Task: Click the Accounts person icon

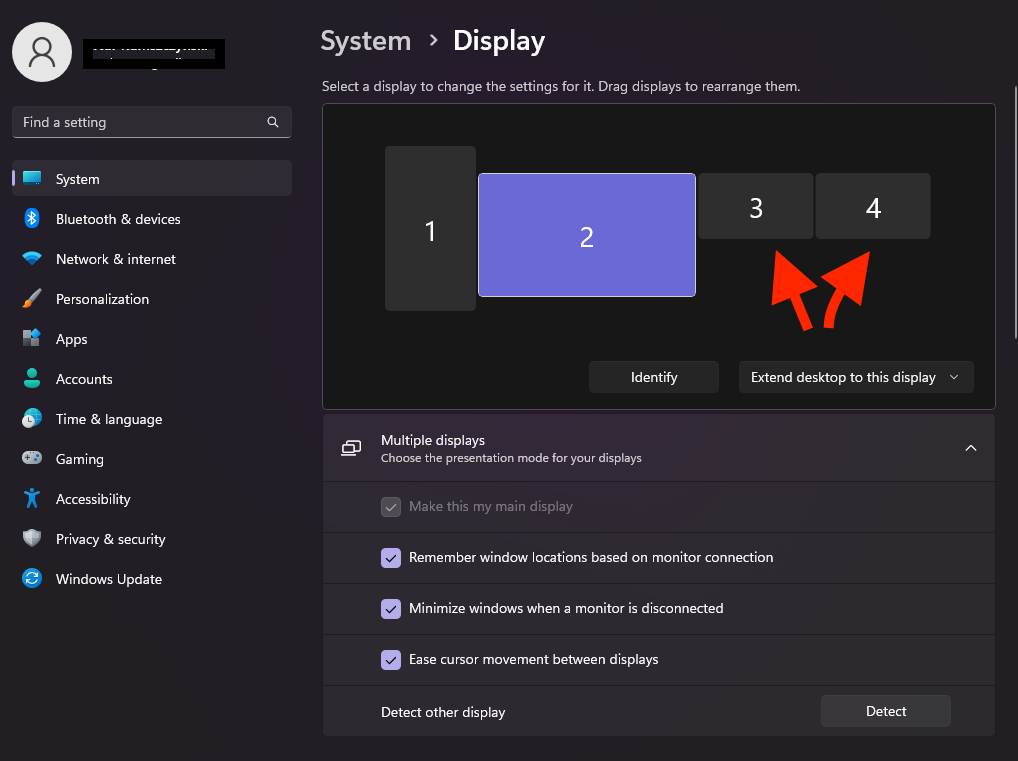Action: coord(32,379)
